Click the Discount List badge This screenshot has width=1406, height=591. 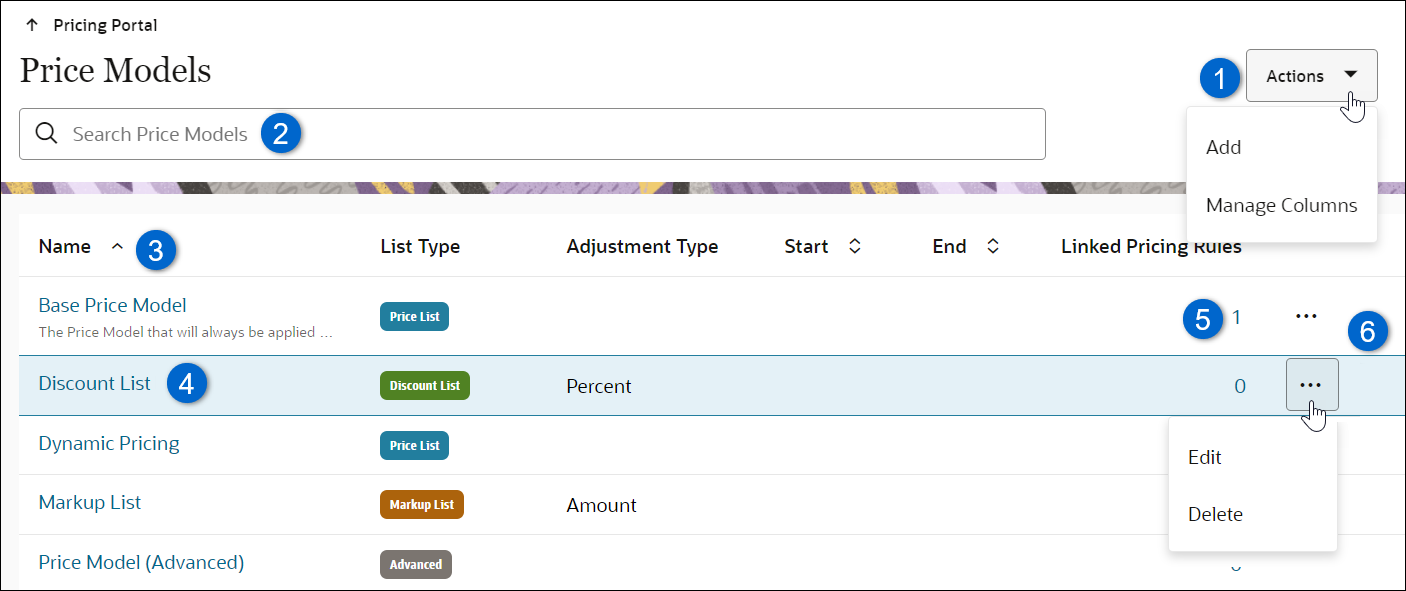click(x=424, y=385)
